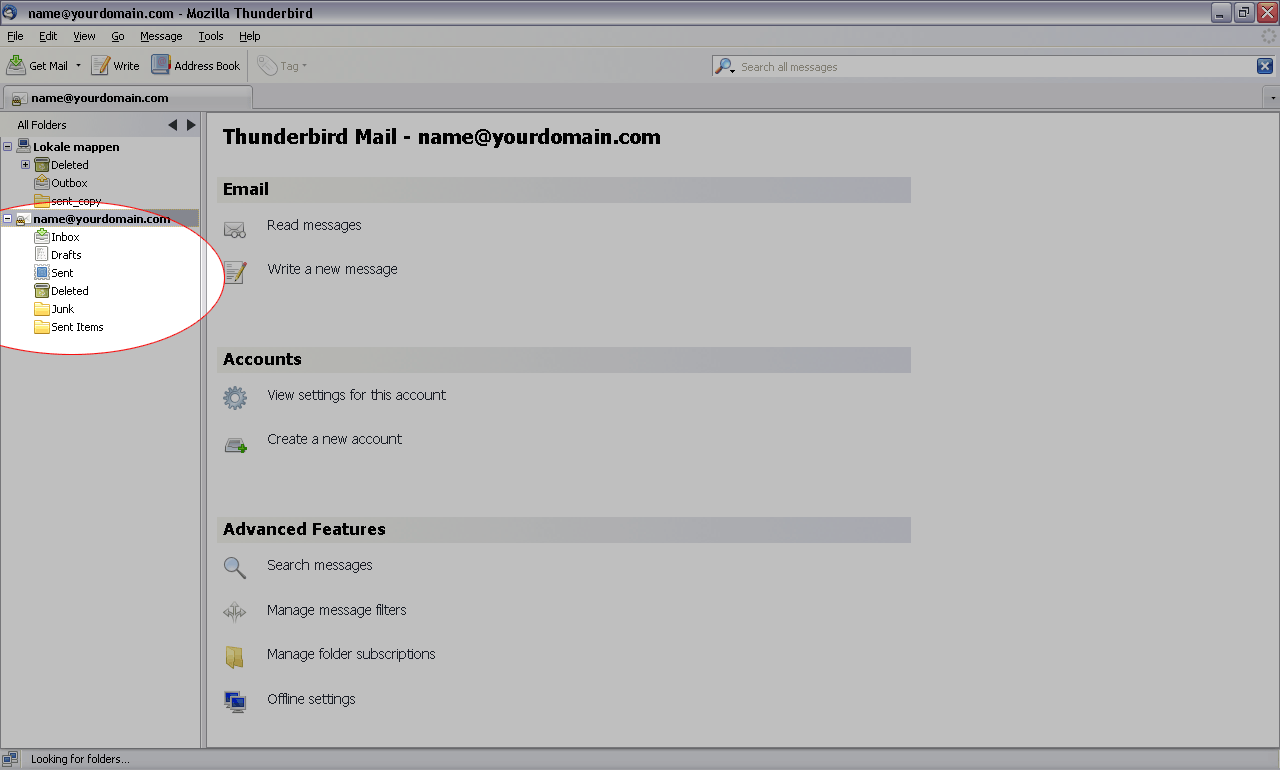Click the account settings gear icon
Image resolution: width=1280 pixels, height=770 pixels.
tap(235, 398)
